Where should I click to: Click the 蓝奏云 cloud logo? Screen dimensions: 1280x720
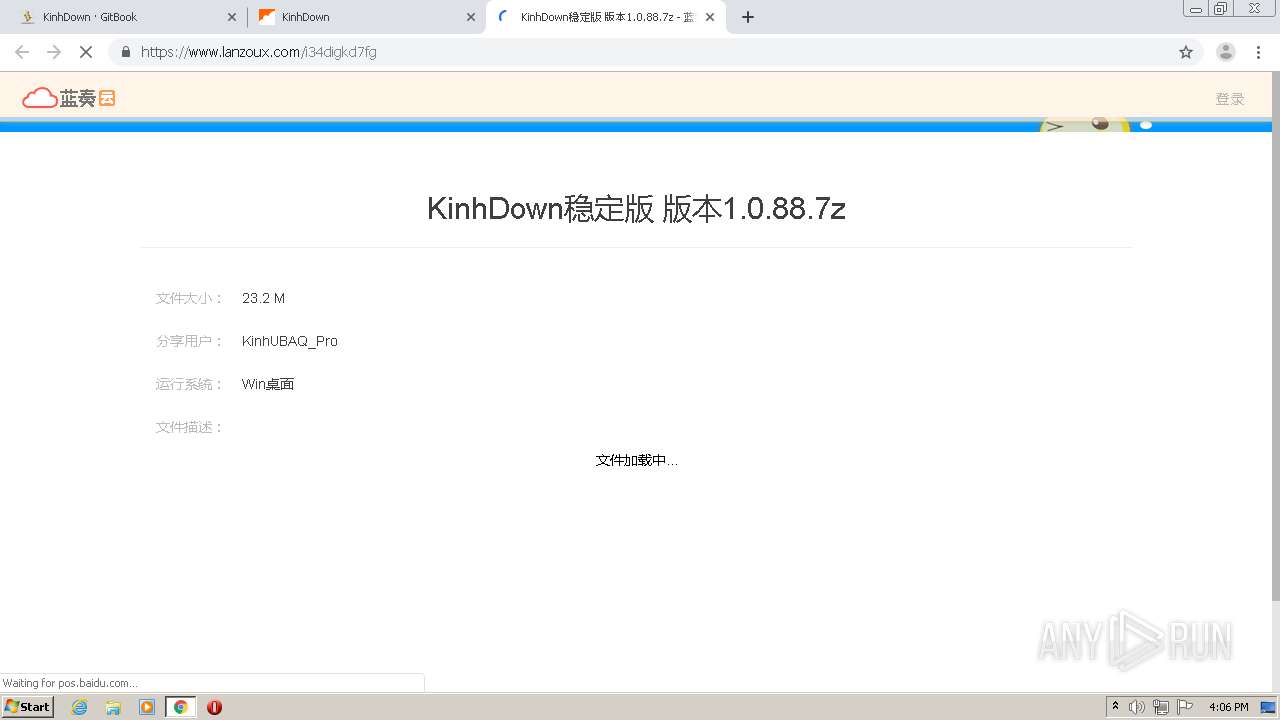click(x=69, y=97)
